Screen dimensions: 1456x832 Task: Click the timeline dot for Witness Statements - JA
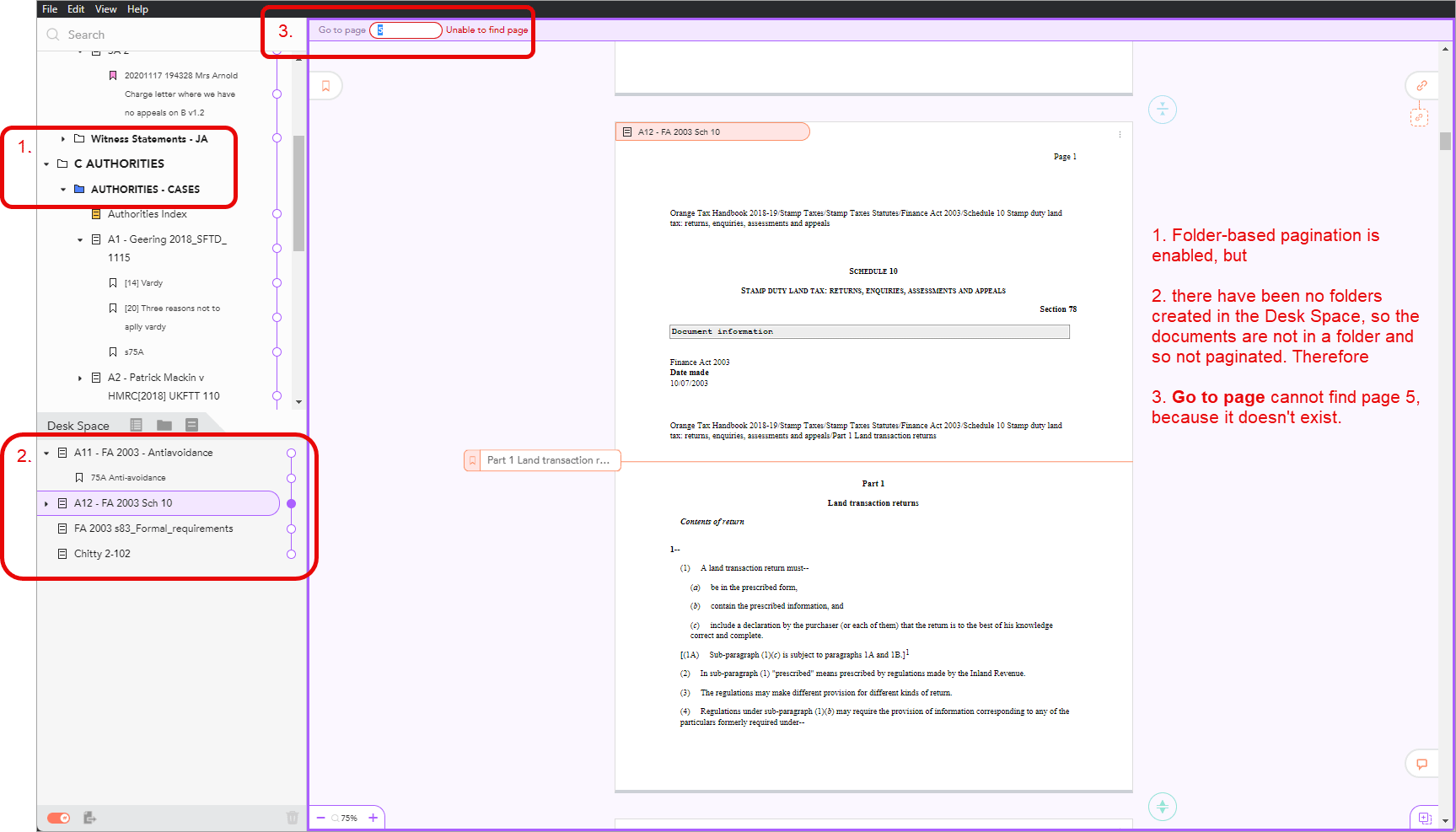(x=277, y=137)
